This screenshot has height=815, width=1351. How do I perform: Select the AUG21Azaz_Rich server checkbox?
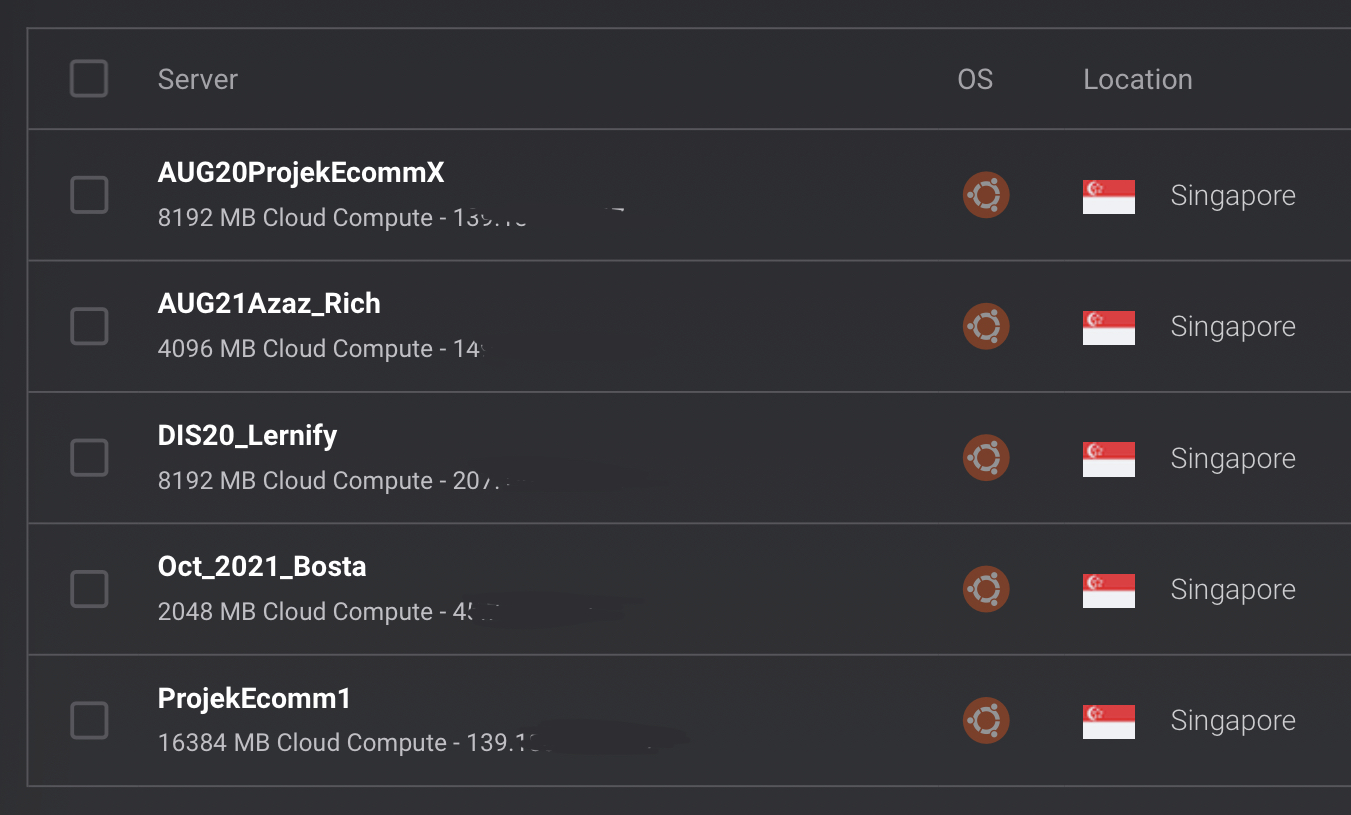tap(89, 326)
